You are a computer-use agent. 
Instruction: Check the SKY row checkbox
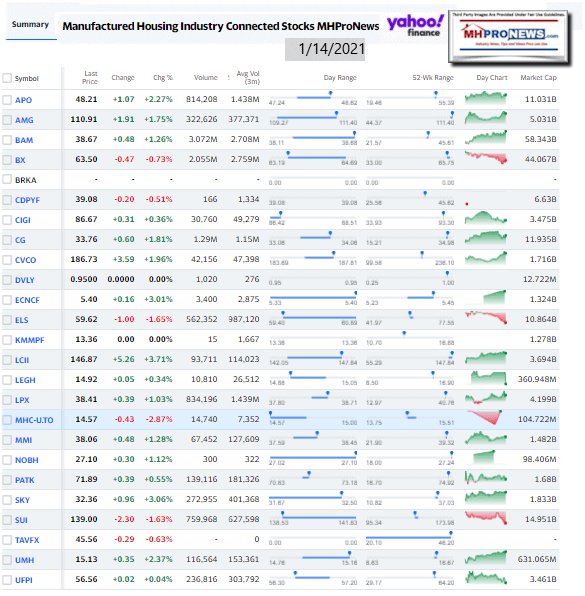[x=7, y=500]
